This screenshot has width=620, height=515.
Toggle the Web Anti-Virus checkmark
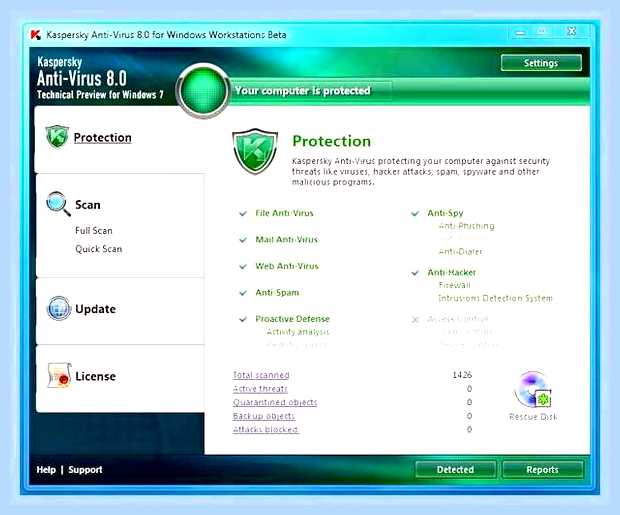tap(243, 267)
